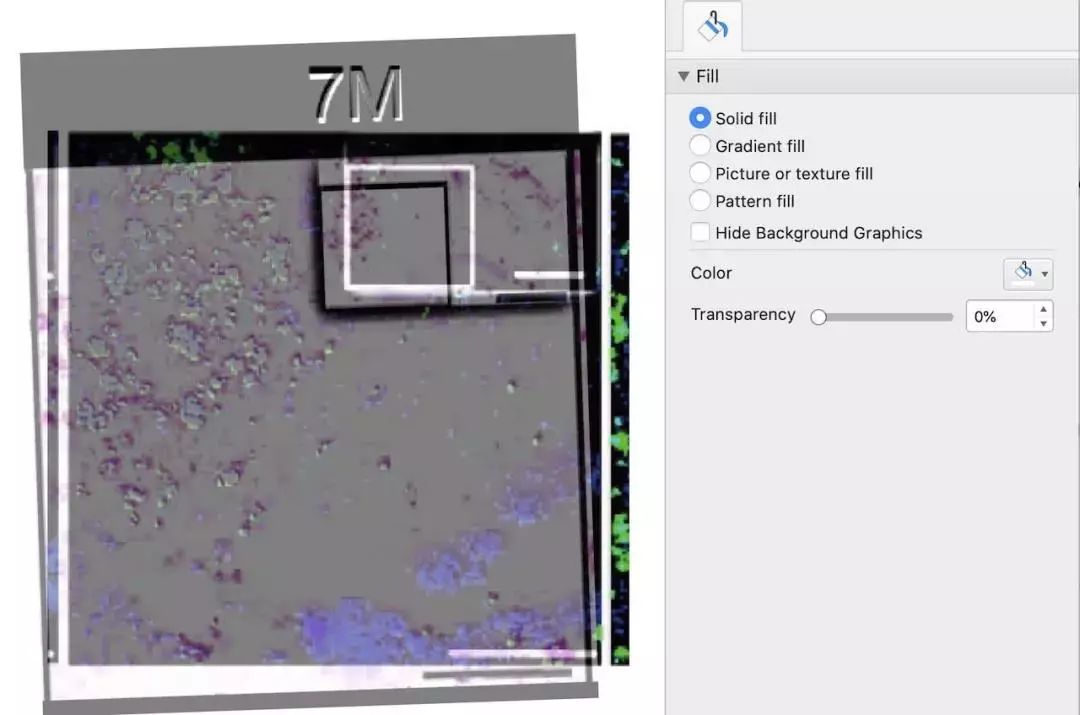Select the white scale bar near inset
Screen dimensions: 1080x715
[548, 274]
